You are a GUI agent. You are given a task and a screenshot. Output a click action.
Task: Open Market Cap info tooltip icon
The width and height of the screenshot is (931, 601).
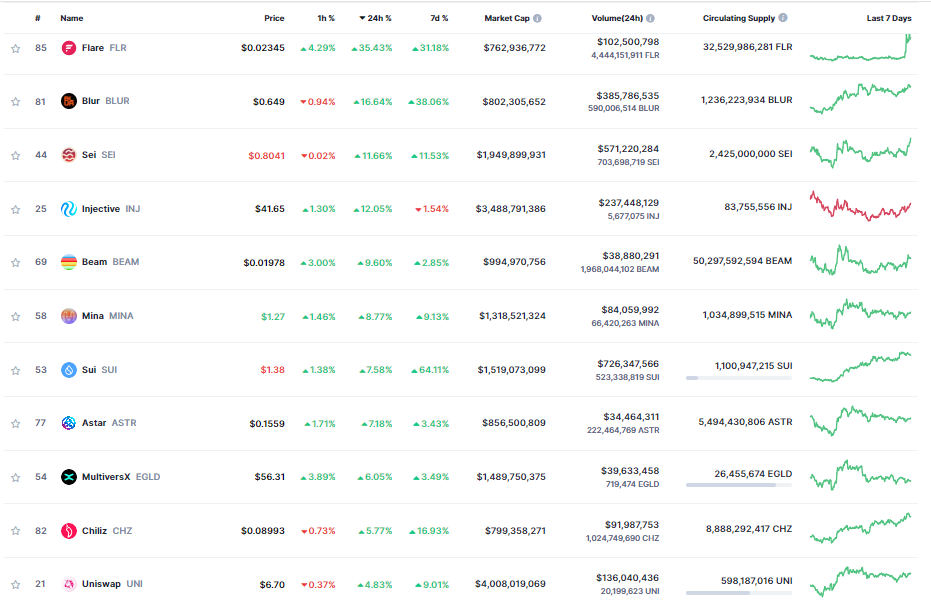[x=537, y=18]
